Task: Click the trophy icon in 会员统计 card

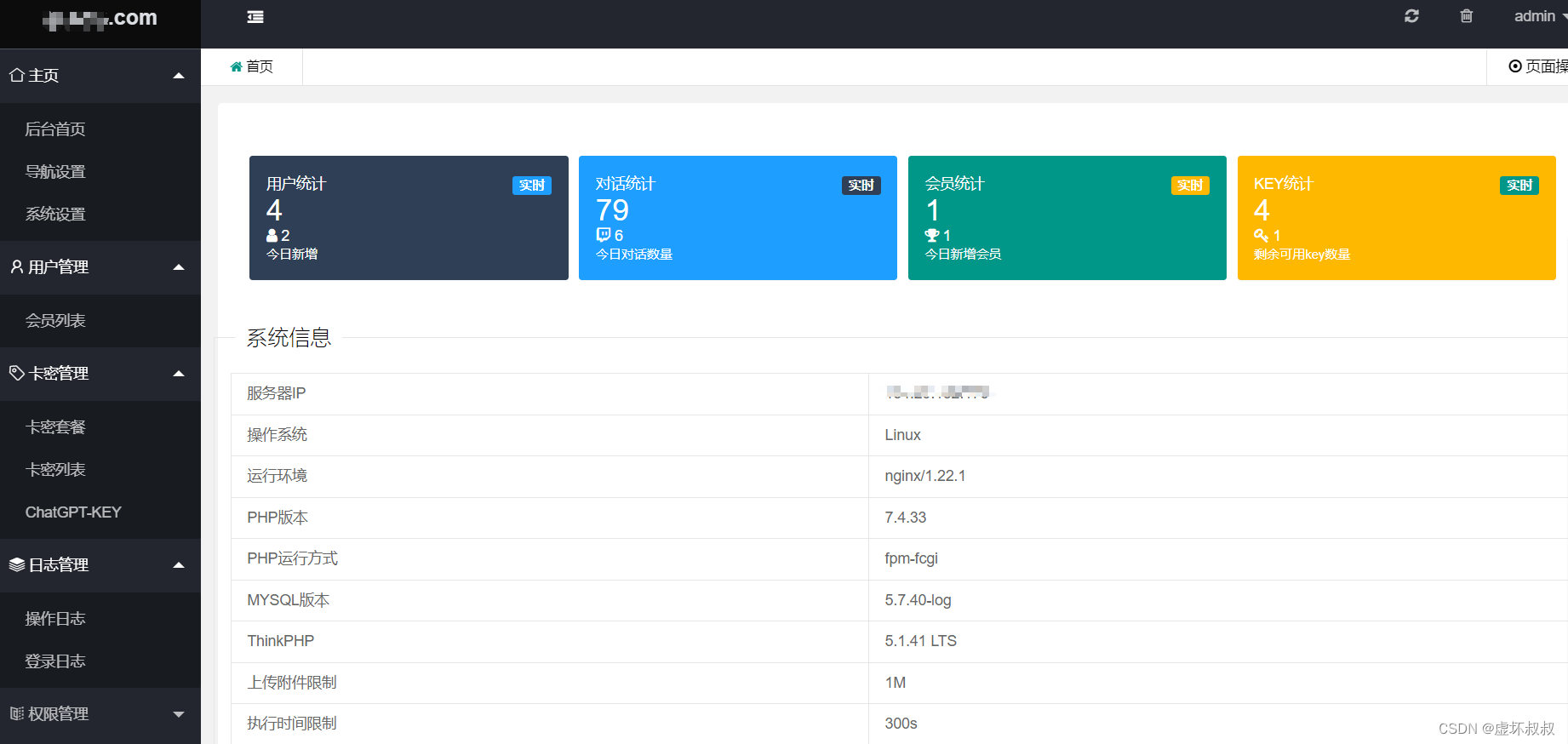Action: [x=932, y=236]
